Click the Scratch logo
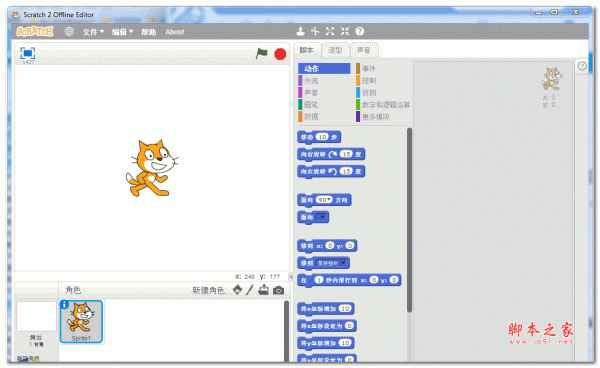This screenshot has height=368, width=600. click(35, 31)
